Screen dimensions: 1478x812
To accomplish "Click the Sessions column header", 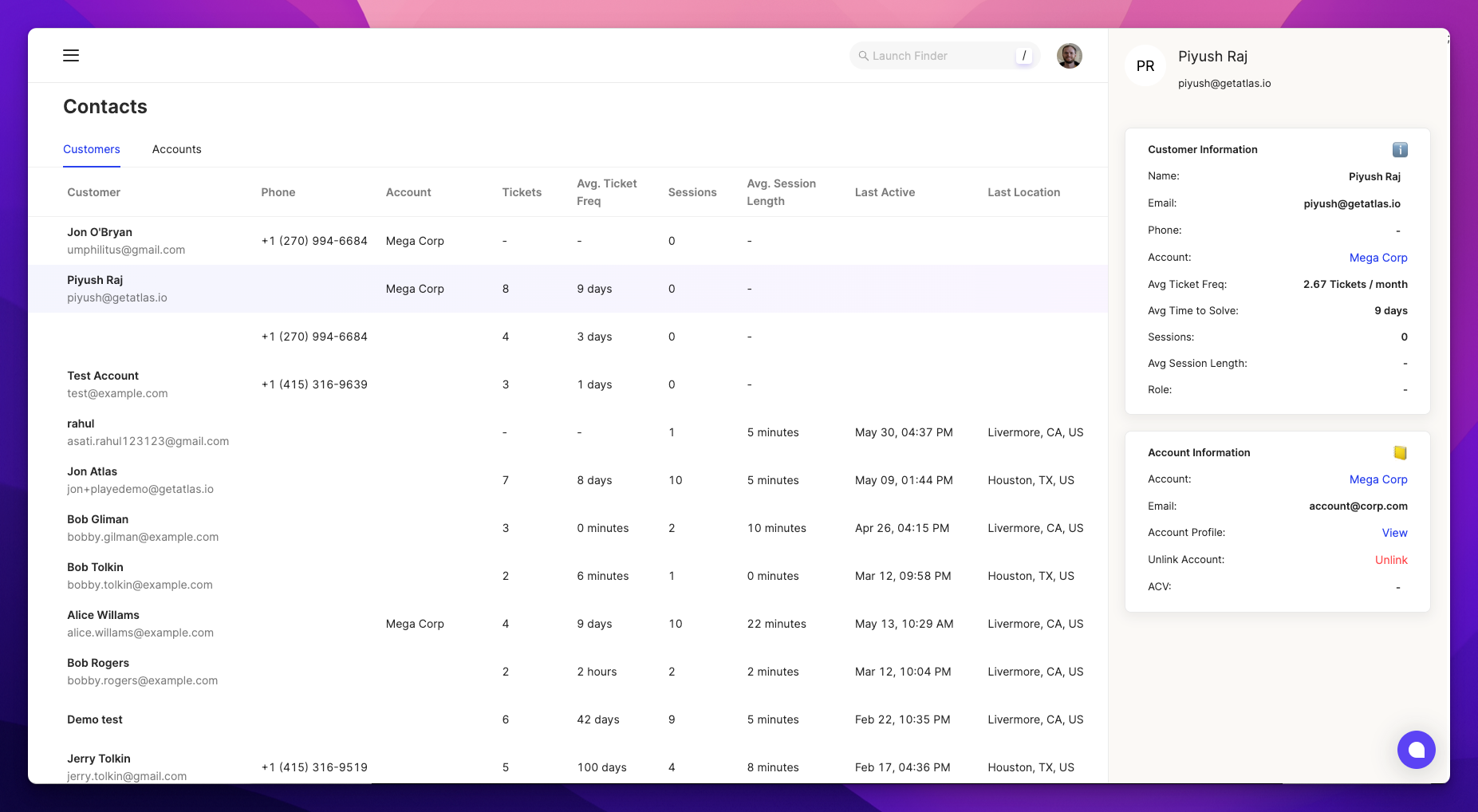I will coord(692,192).
